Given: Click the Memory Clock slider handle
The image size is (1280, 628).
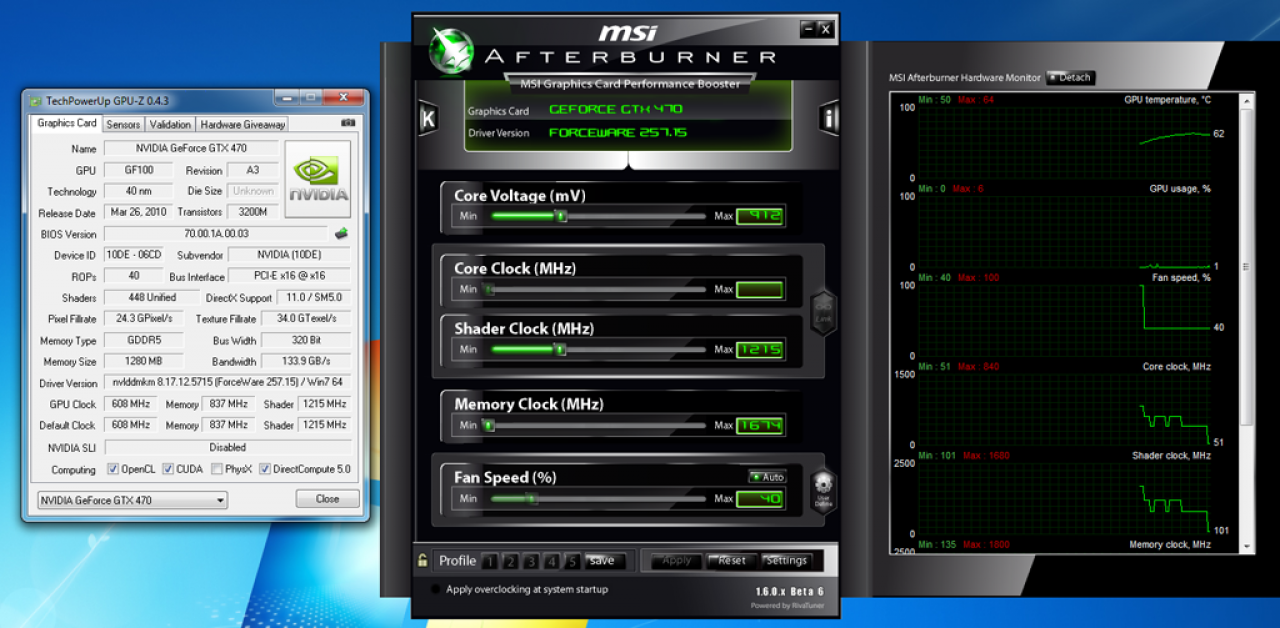Looking at the screenshot, I should (x=489, y=426).
